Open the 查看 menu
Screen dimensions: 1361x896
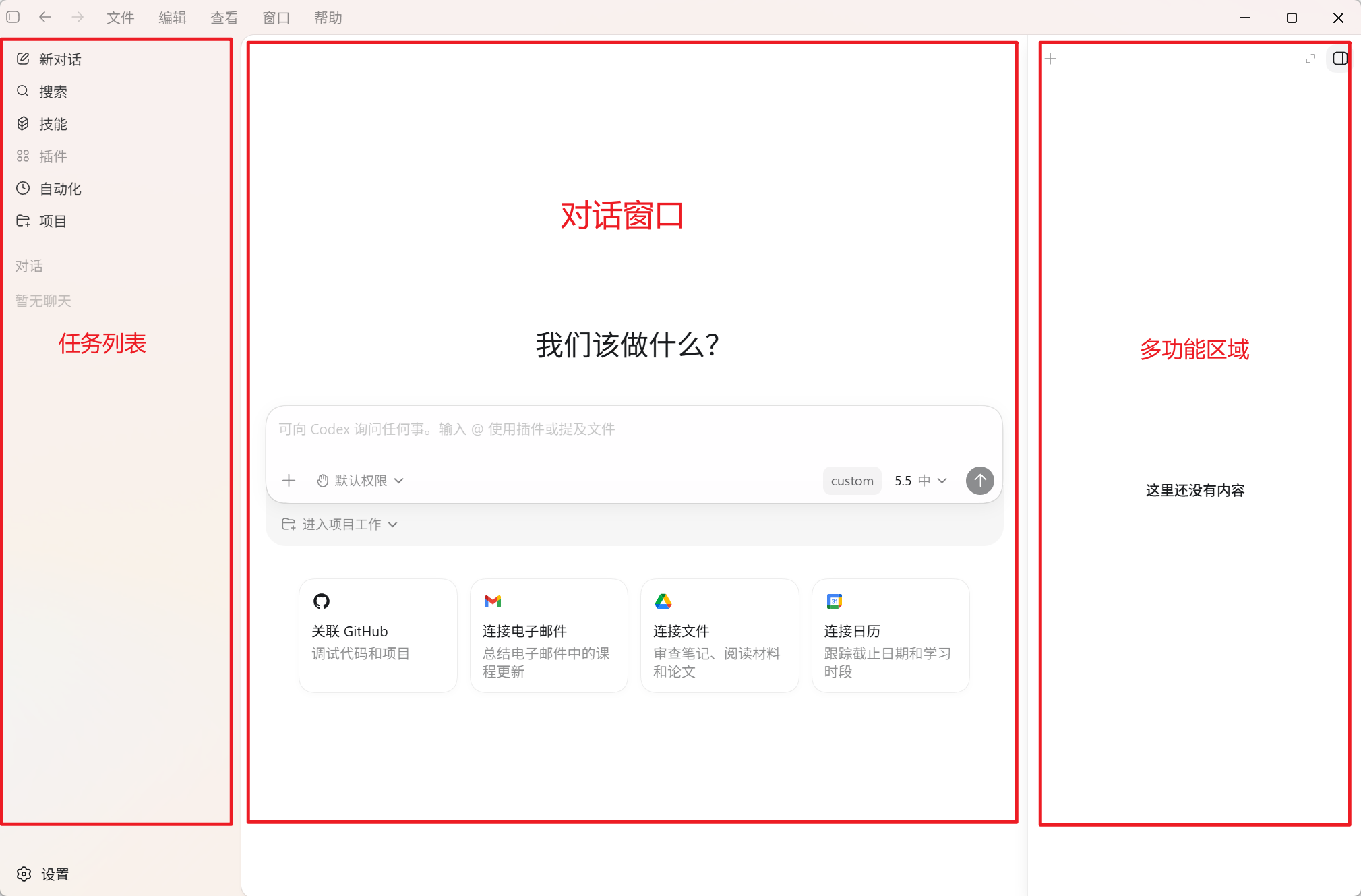(x=224, y=18)
